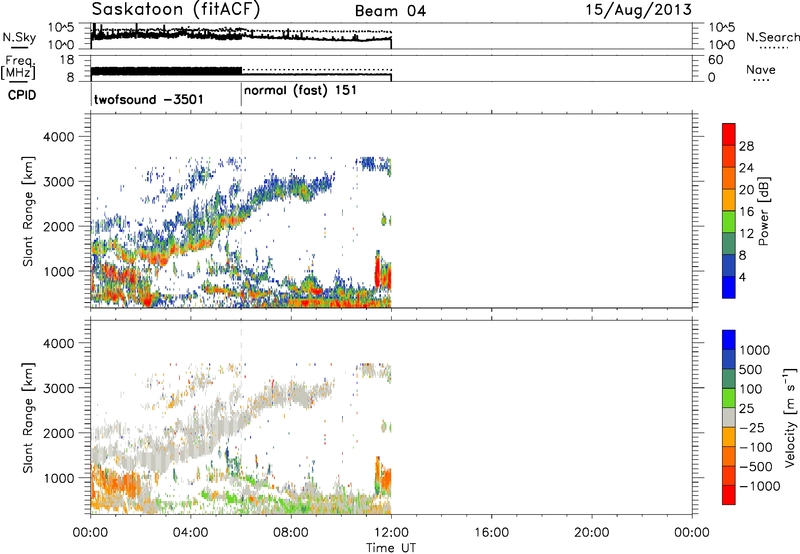Click the left '10^5' noise axis tick

point(61,28)
